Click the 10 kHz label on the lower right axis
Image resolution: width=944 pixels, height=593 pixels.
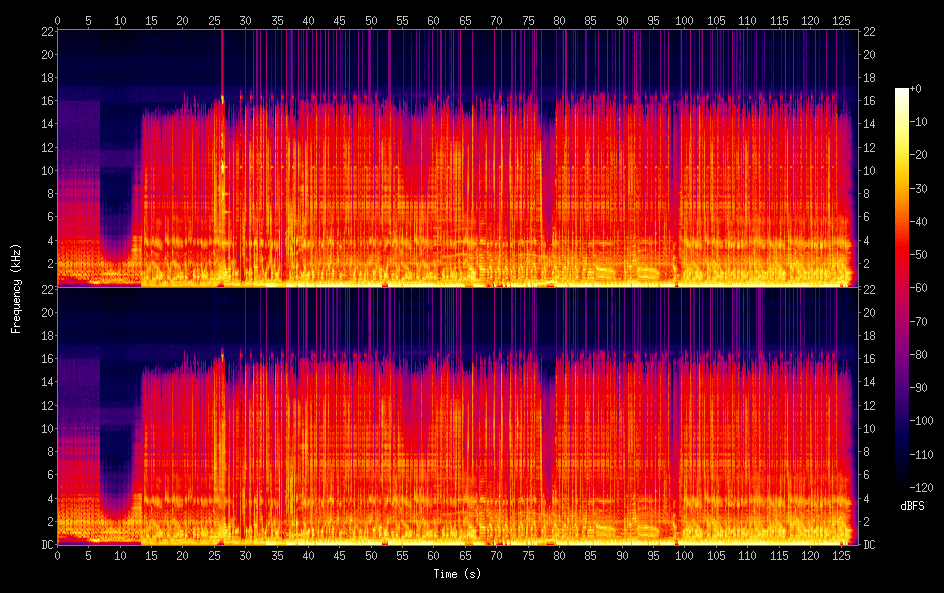coord(869,429)
